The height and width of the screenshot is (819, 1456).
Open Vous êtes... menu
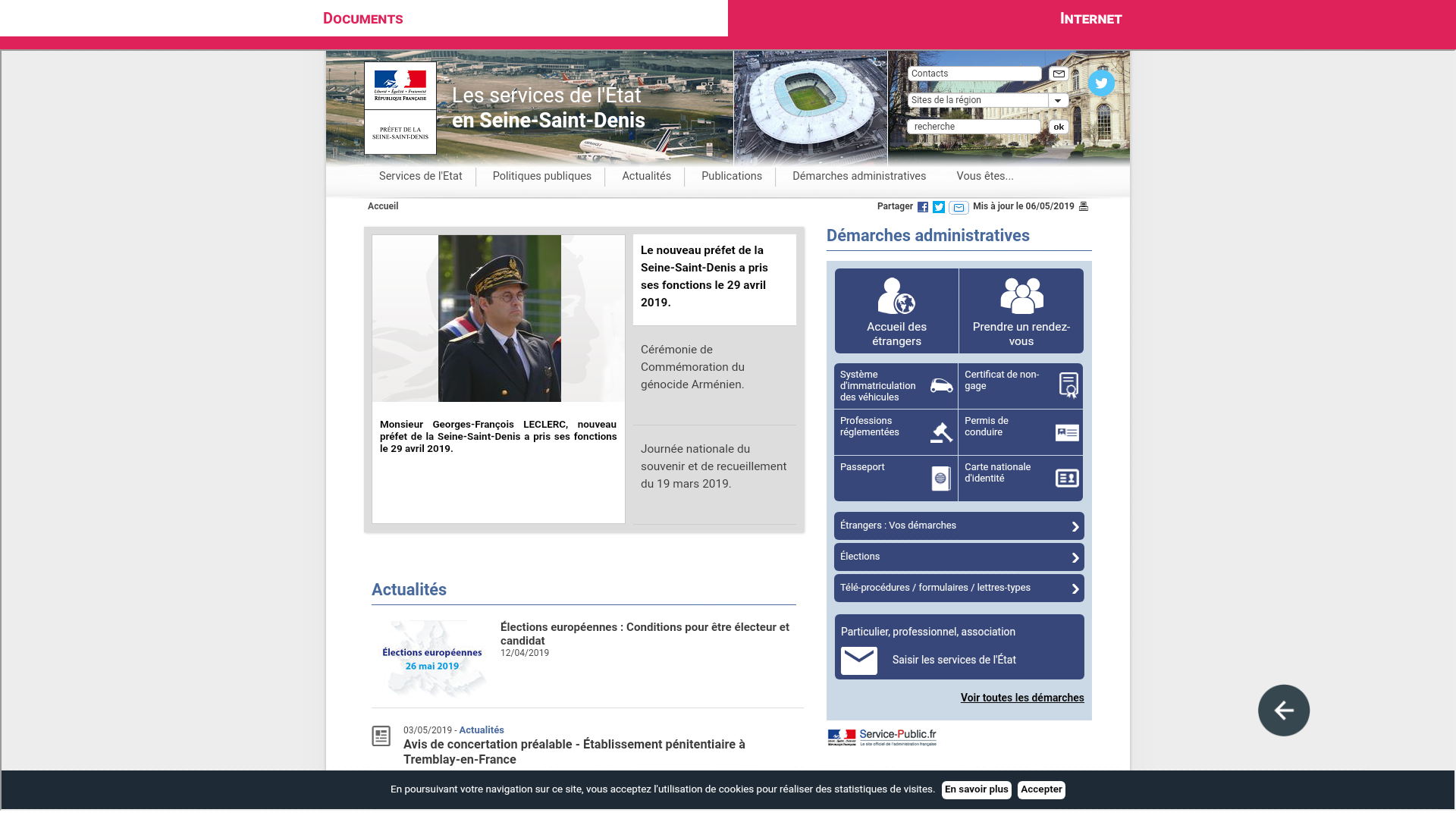click(x=985, y=176)
